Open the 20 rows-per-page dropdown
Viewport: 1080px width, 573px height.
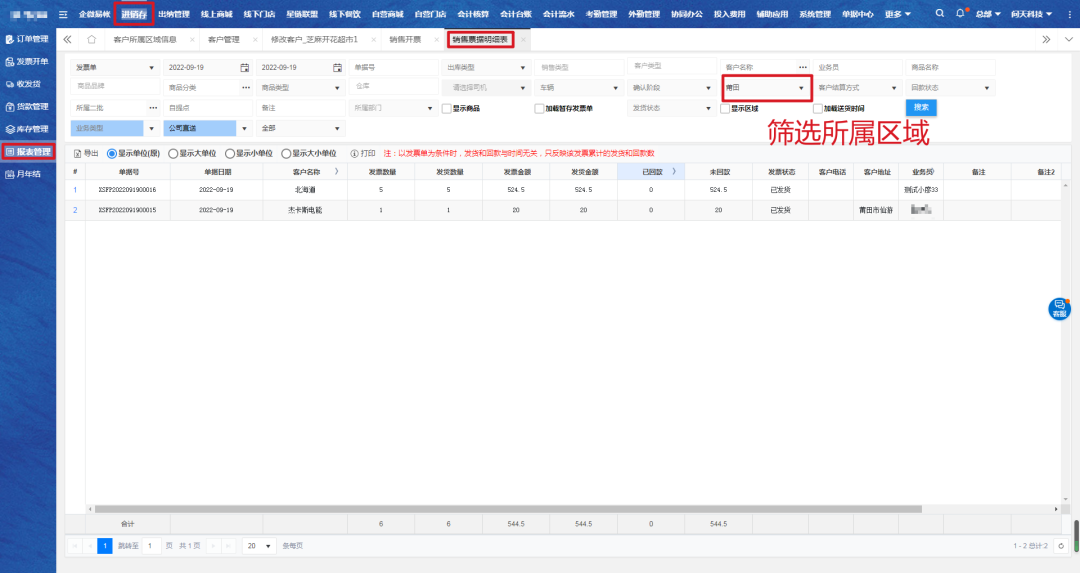(259, 546)
